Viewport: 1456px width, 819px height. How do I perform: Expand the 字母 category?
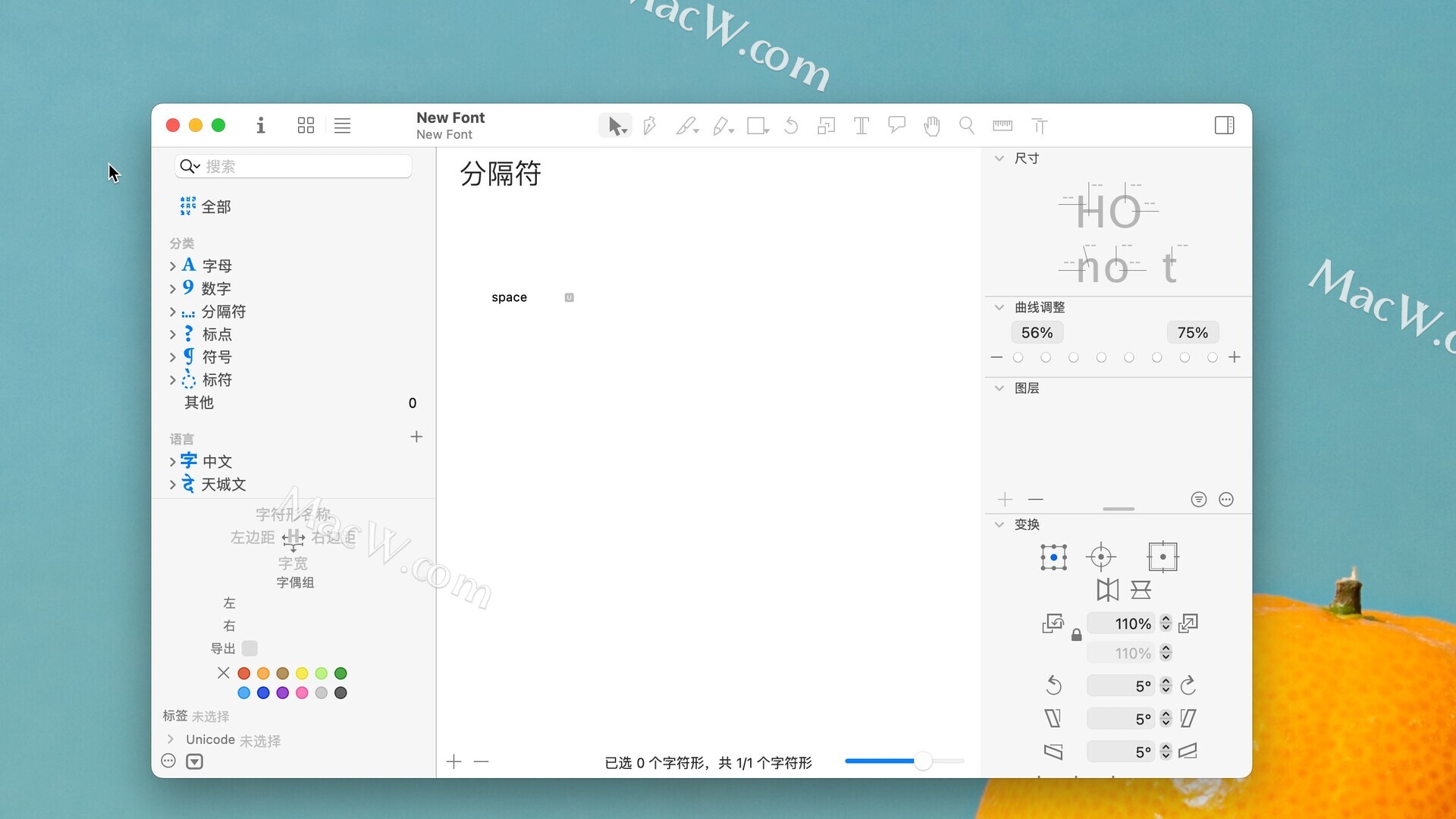173,265
